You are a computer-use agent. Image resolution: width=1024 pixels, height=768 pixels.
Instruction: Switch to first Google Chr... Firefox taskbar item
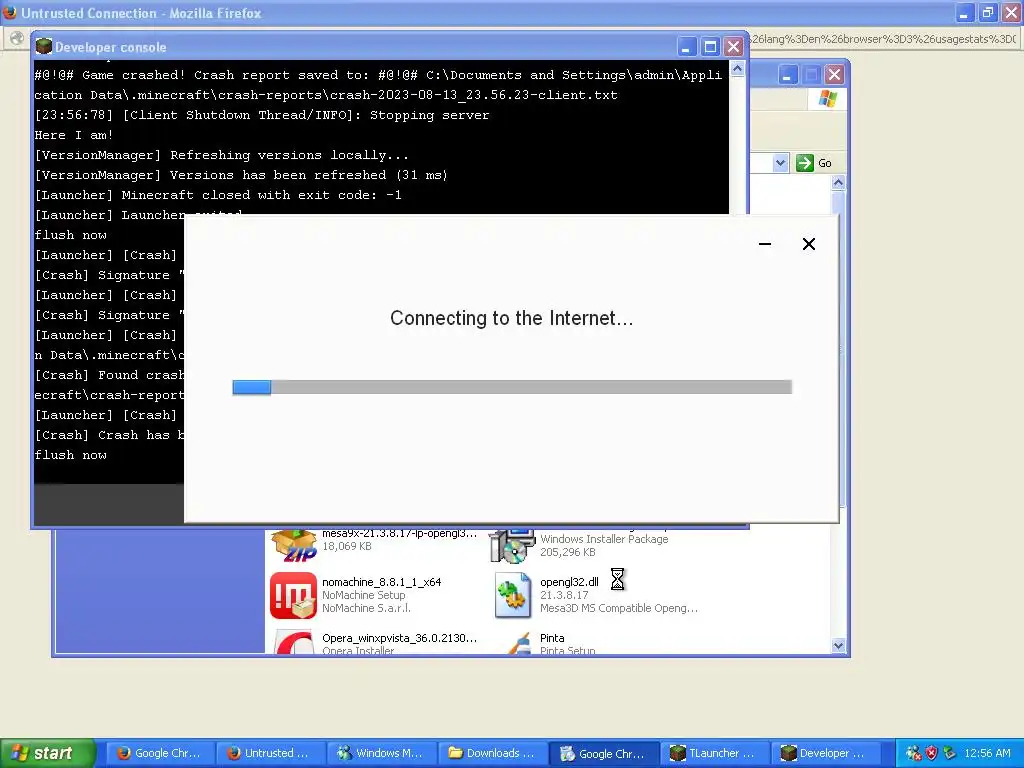click(160, 753)
